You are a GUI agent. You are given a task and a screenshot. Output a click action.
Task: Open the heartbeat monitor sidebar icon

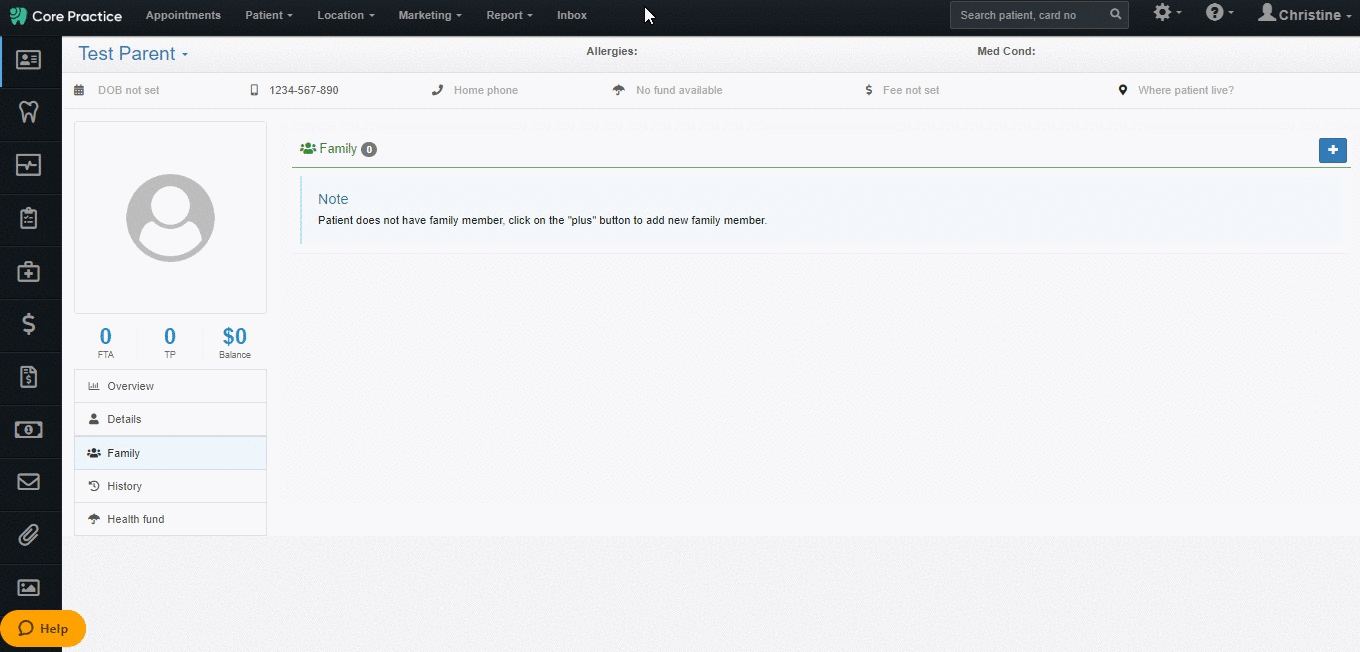pyautogui.click(x=29, y=165)
